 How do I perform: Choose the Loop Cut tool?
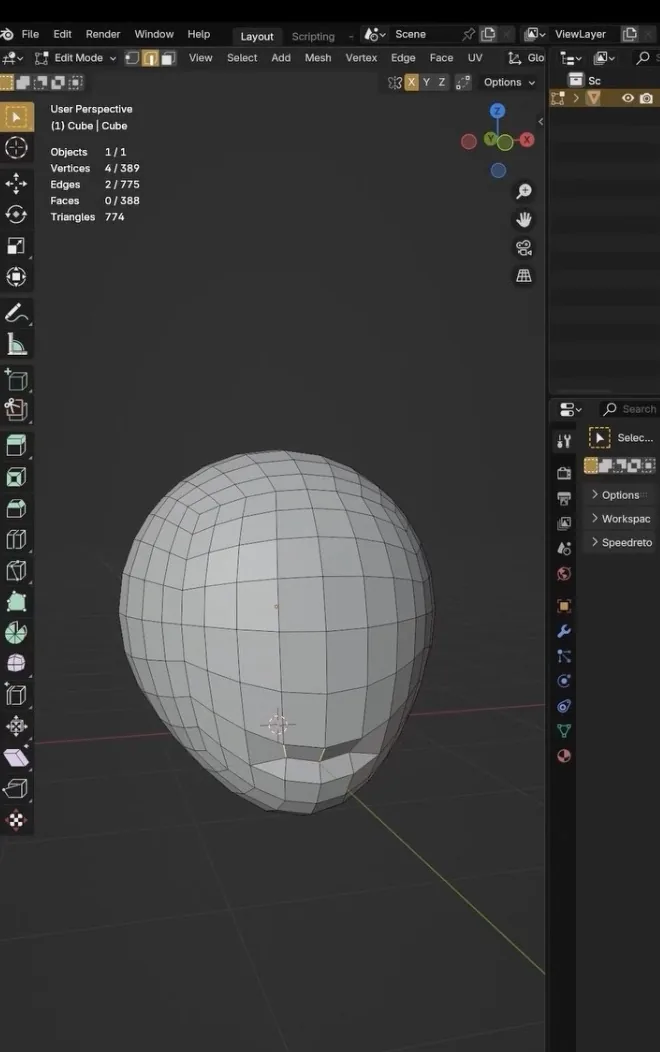coord(16,540)
